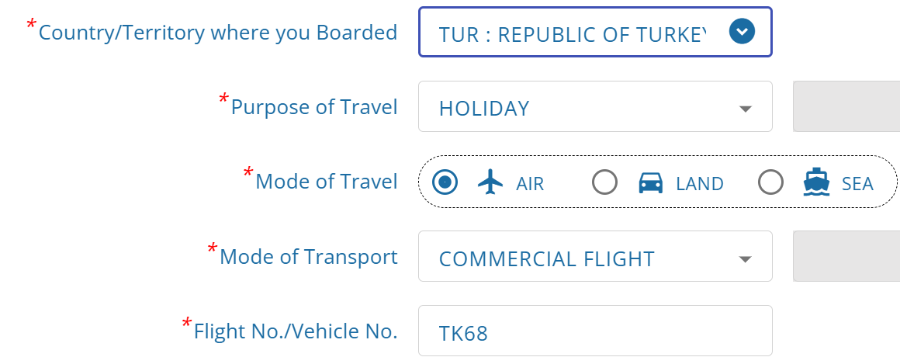This screenshot has height=364, width=900.
Task: Open the Purpose of Travel dropdown arrow
Action: [745, 109]
